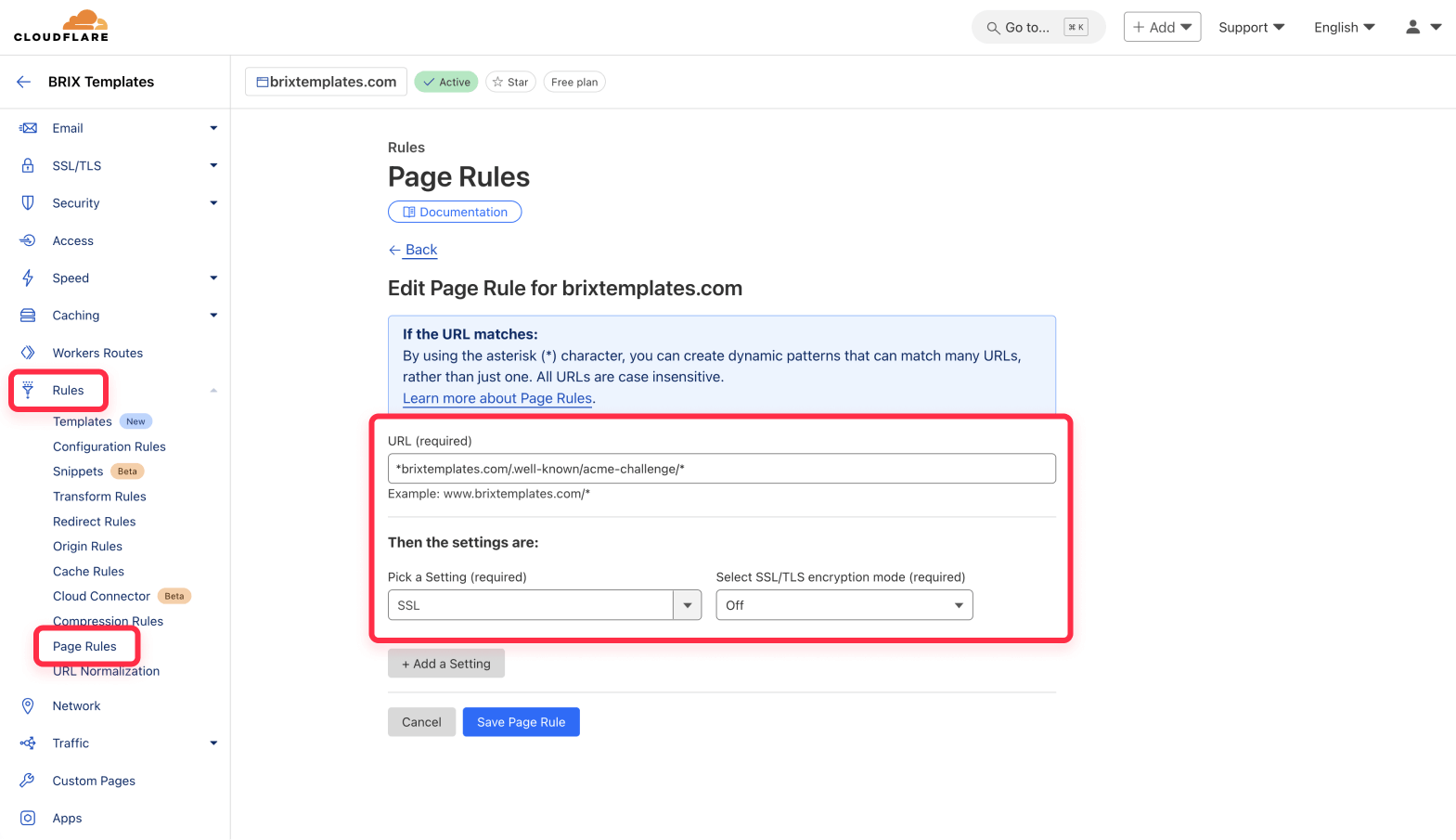This screenshot has height=840, width=1456.
Task: Click the search magnifier in Go to
Action: point(993,28)
